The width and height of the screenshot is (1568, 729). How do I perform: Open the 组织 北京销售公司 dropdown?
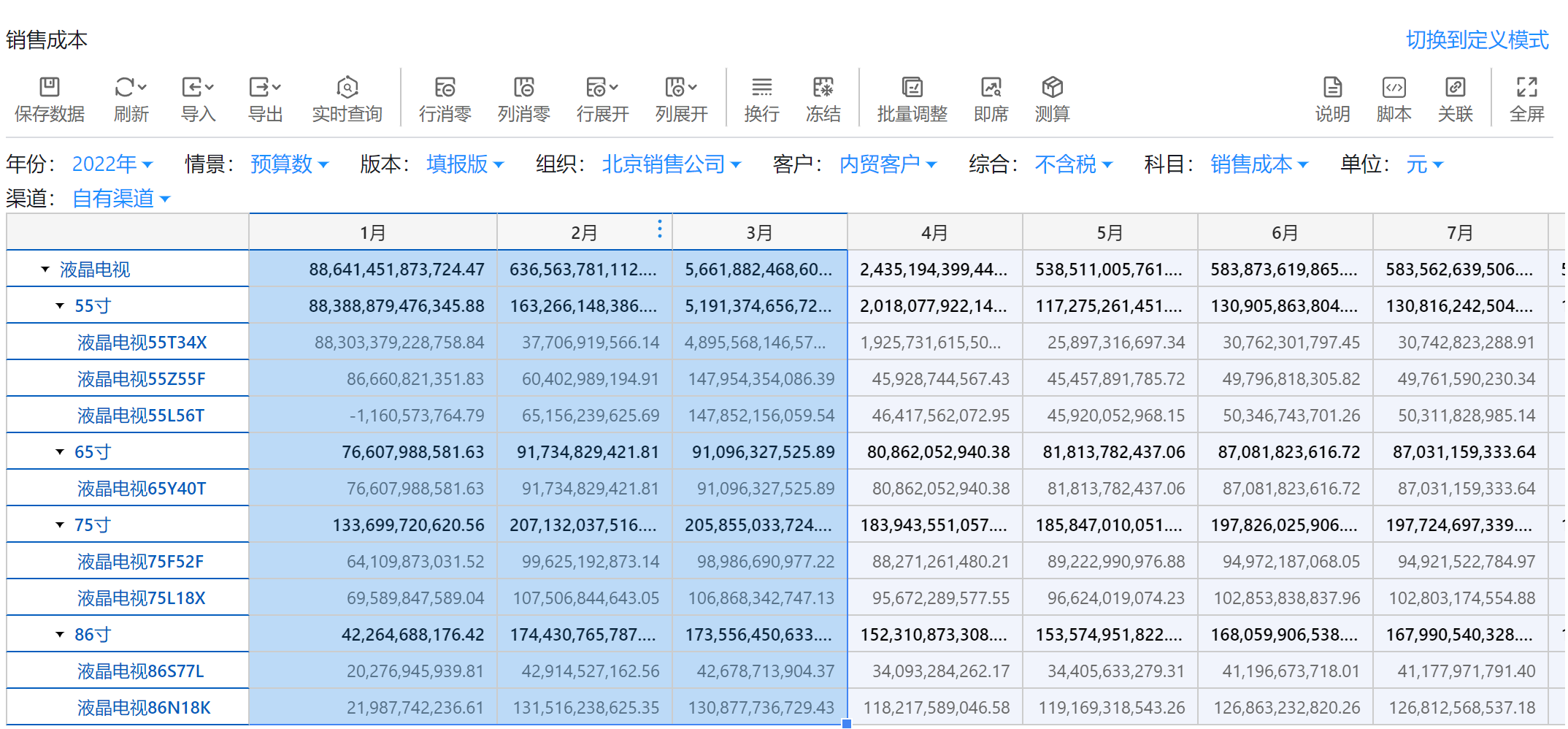click(671, 164)
